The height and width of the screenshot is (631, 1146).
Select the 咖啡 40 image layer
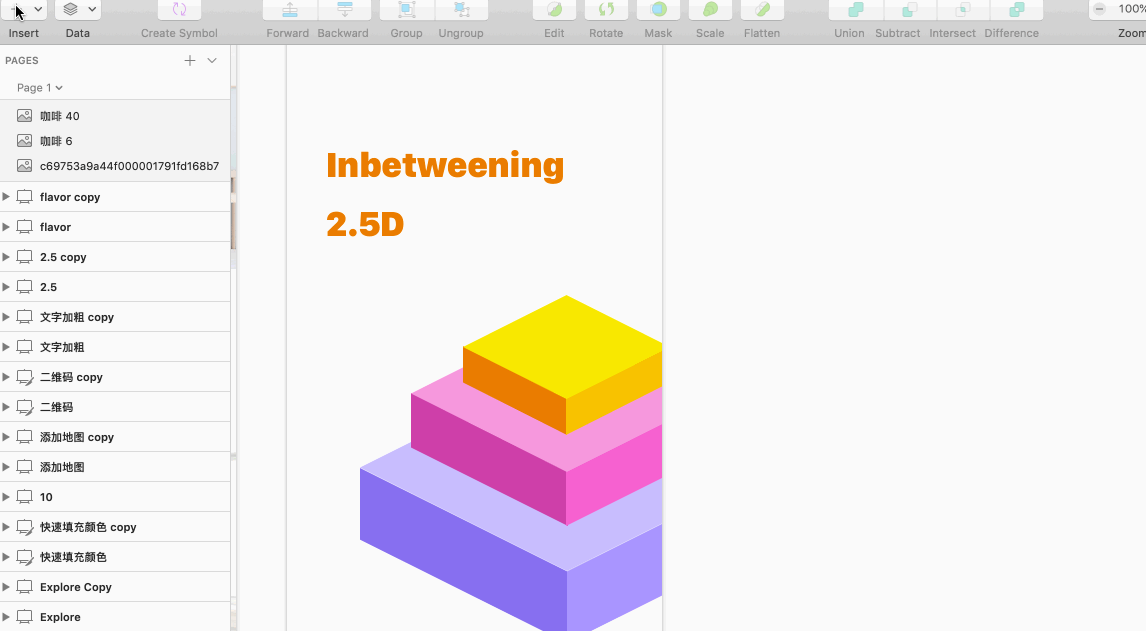(x=60, y=116)
